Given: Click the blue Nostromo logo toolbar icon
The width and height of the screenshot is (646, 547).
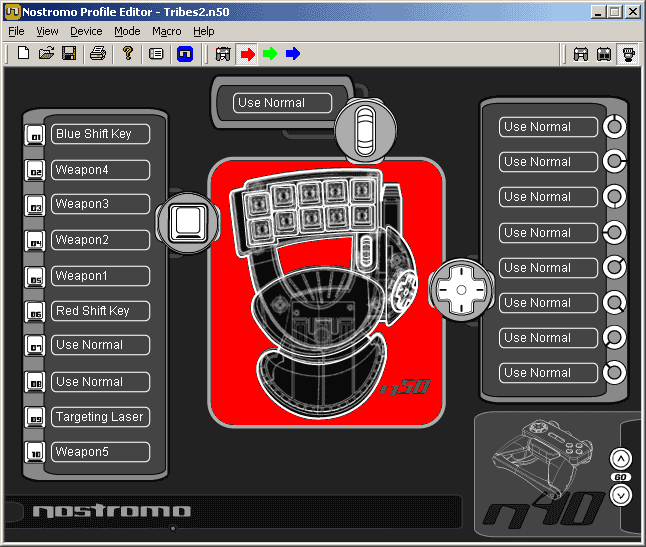Looking at the screenshot, I should (x=185, y=54).
